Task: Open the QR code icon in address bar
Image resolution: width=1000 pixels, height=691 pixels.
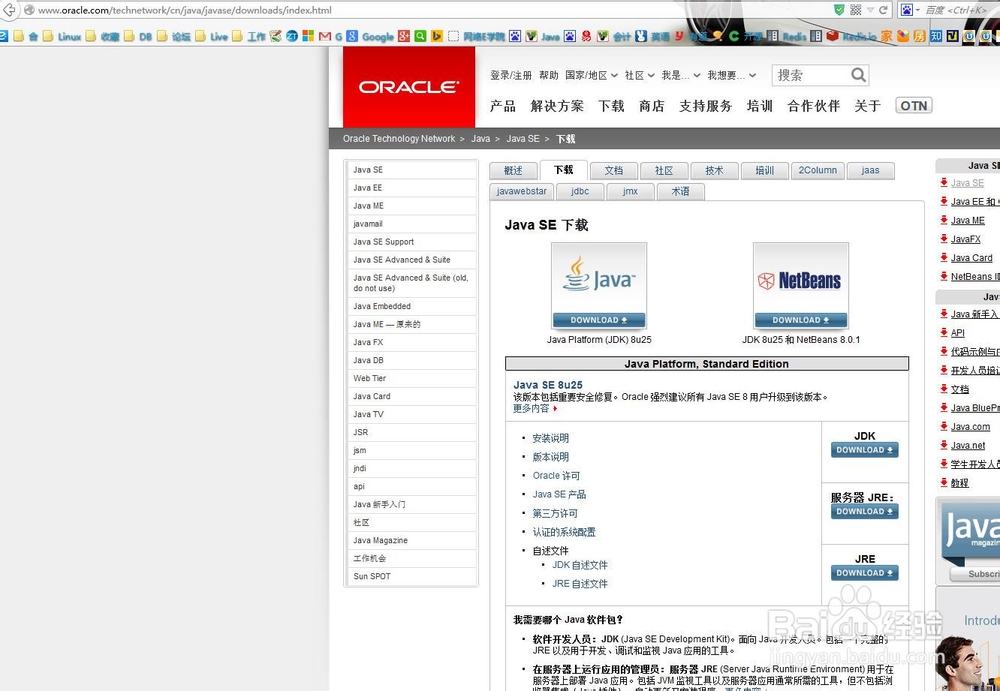Action: point(856,10)
